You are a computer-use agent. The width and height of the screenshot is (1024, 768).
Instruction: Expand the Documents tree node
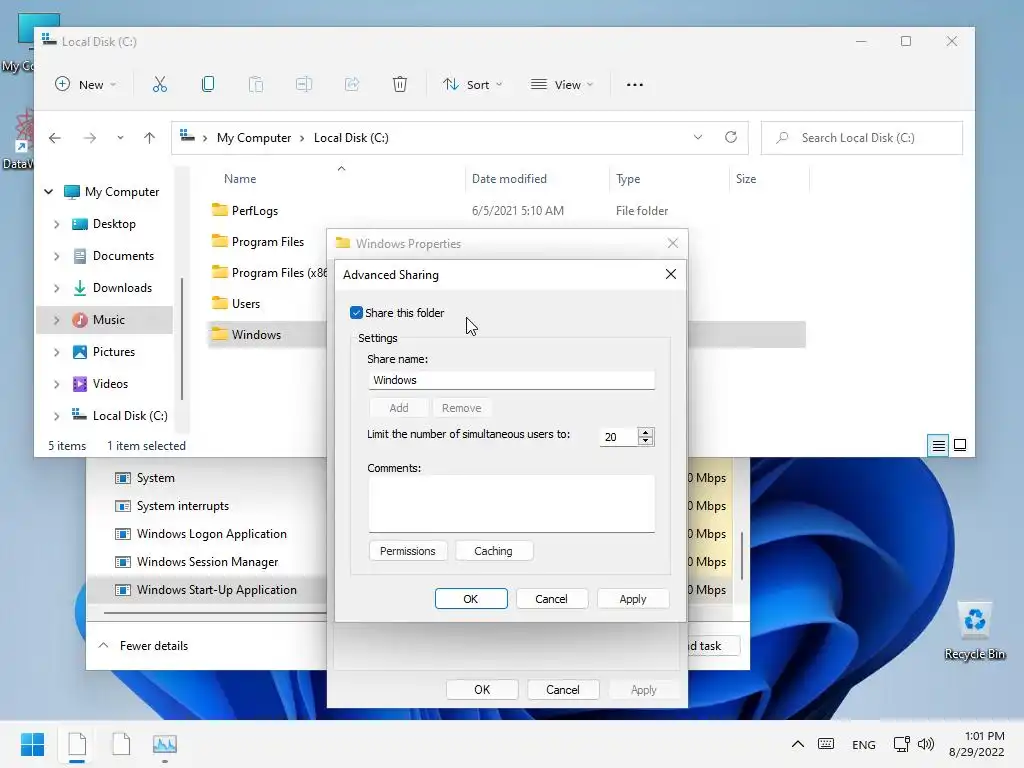pyautogui.click(x=56, y=256)
